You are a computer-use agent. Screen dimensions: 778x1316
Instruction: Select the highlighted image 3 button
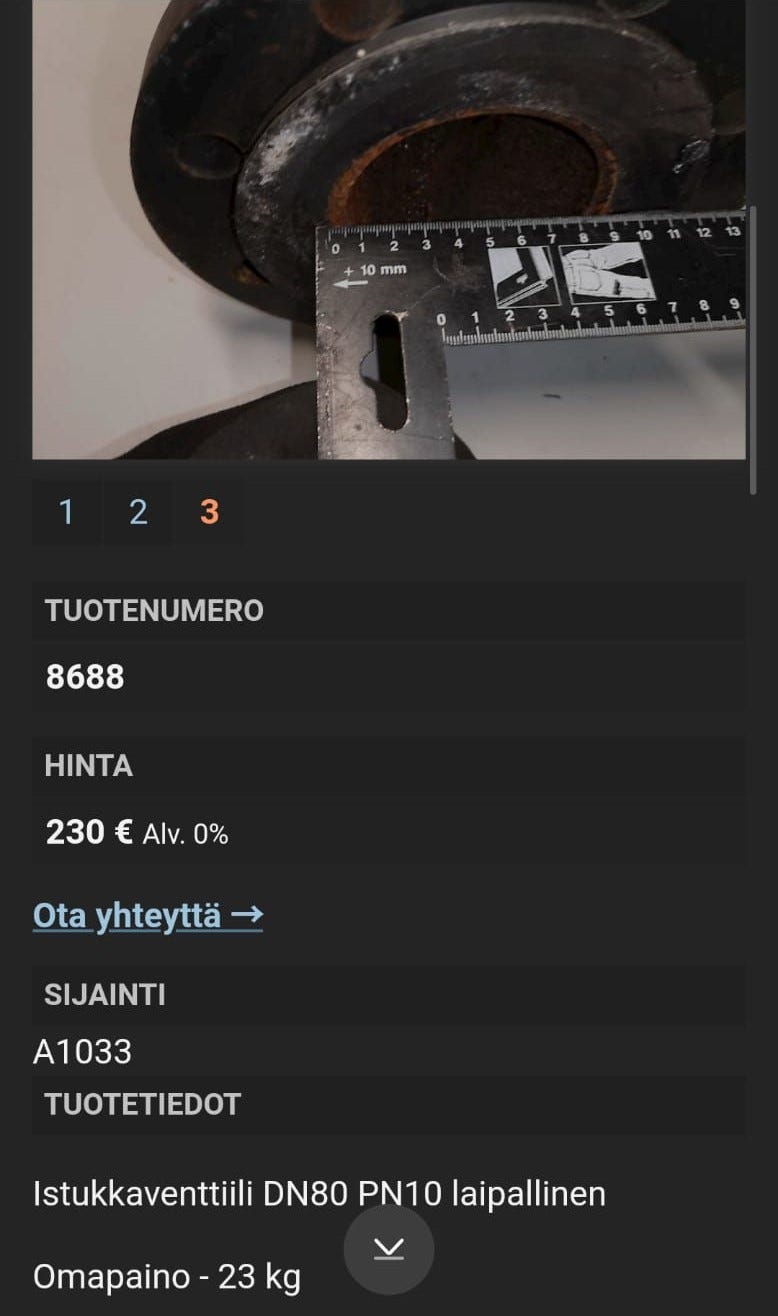209,512
